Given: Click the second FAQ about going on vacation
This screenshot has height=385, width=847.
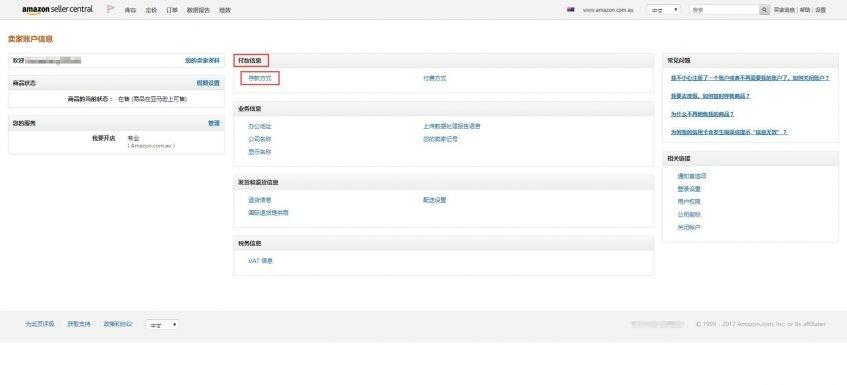Looking at the screenshot, I should coord(710,96).
